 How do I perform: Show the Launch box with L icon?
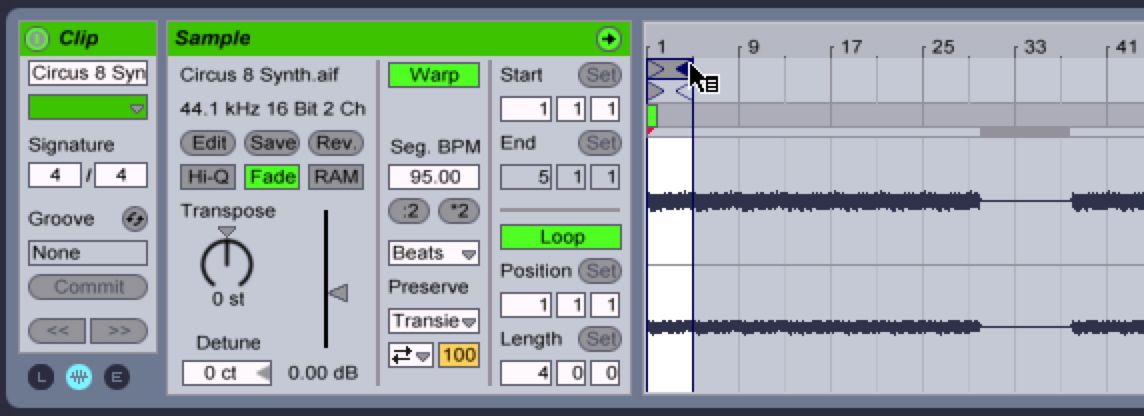point(42,377)
